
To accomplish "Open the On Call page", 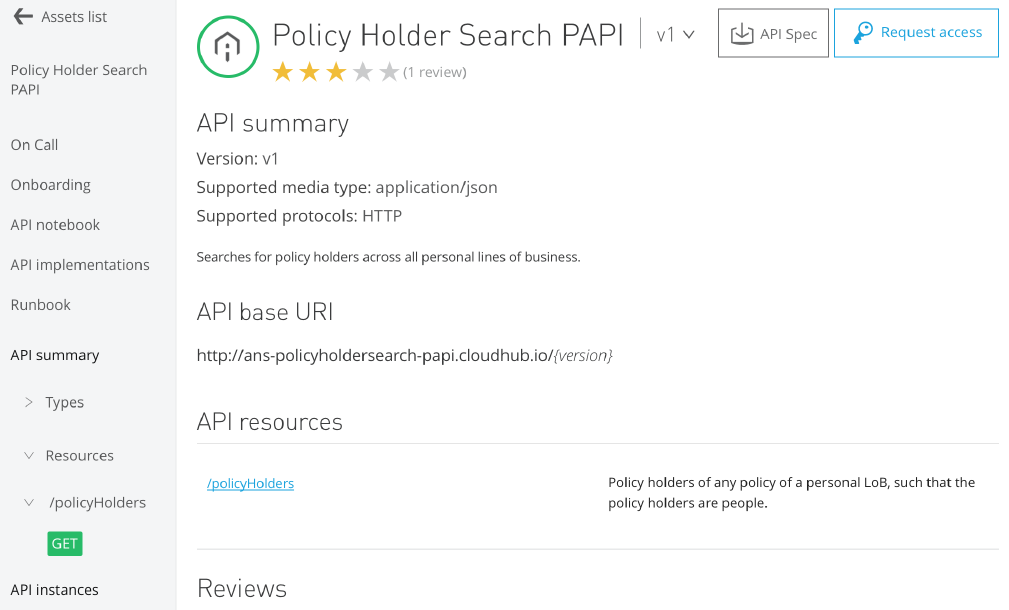I will pyautogui.click(x=35, y=145).
